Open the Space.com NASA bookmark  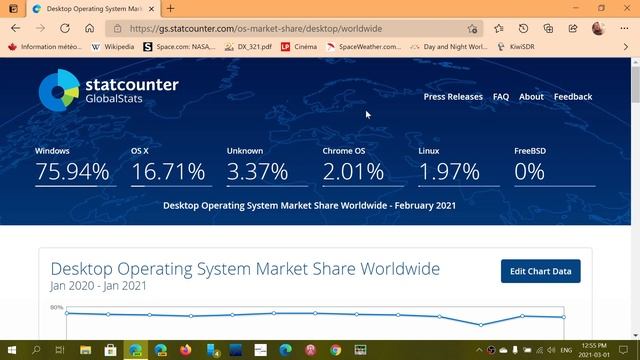(179, 47)
